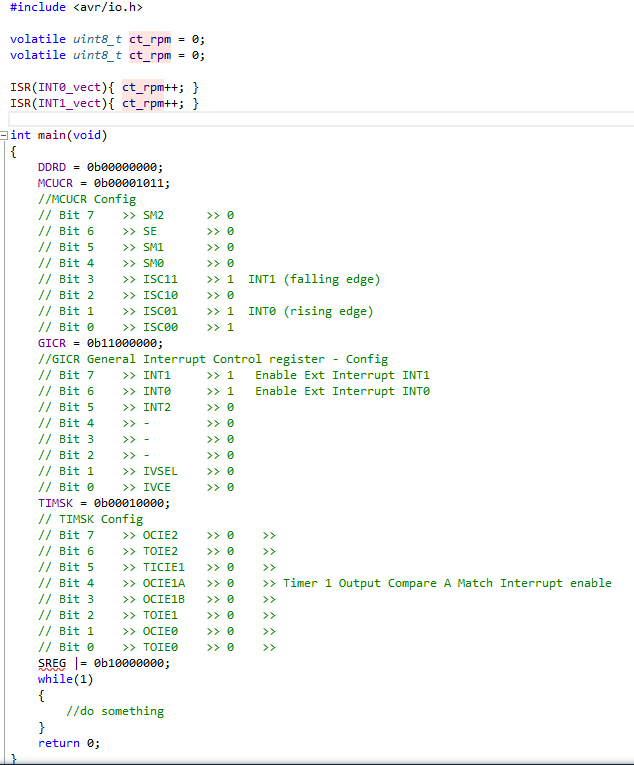
Task: Click the #include <avr/io.h> line
Action: pos(76,7)
